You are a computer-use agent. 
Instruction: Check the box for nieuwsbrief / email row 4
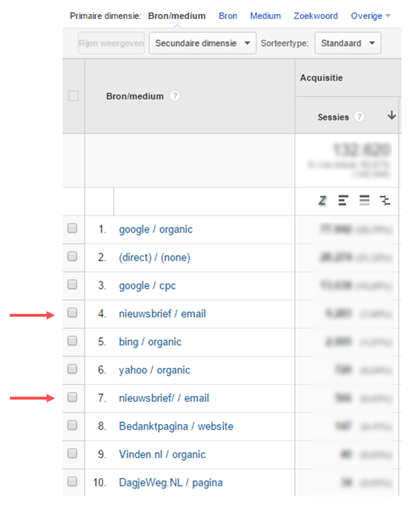click(72, 313)
